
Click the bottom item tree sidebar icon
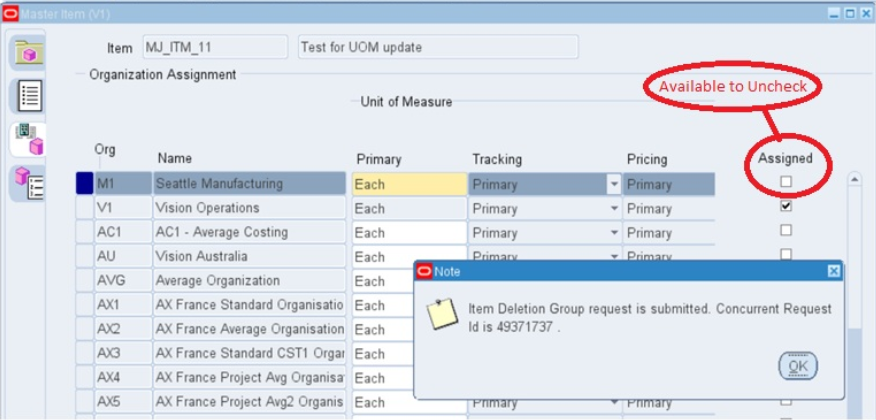(28, 183)
